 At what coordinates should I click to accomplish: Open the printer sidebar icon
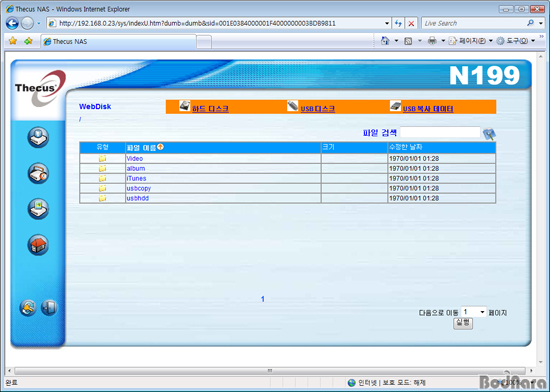(x=38, y=173)
